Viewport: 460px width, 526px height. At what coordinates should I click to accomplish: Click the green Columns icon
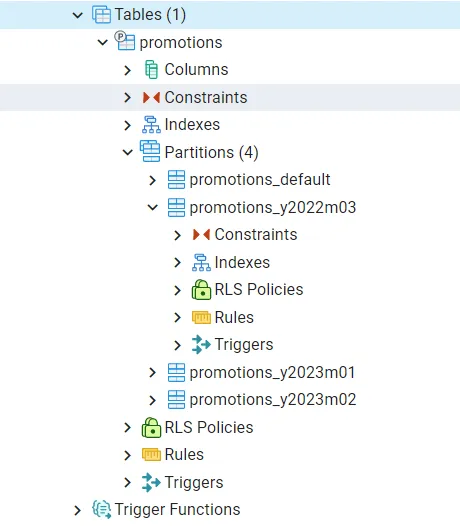[151, 69]
